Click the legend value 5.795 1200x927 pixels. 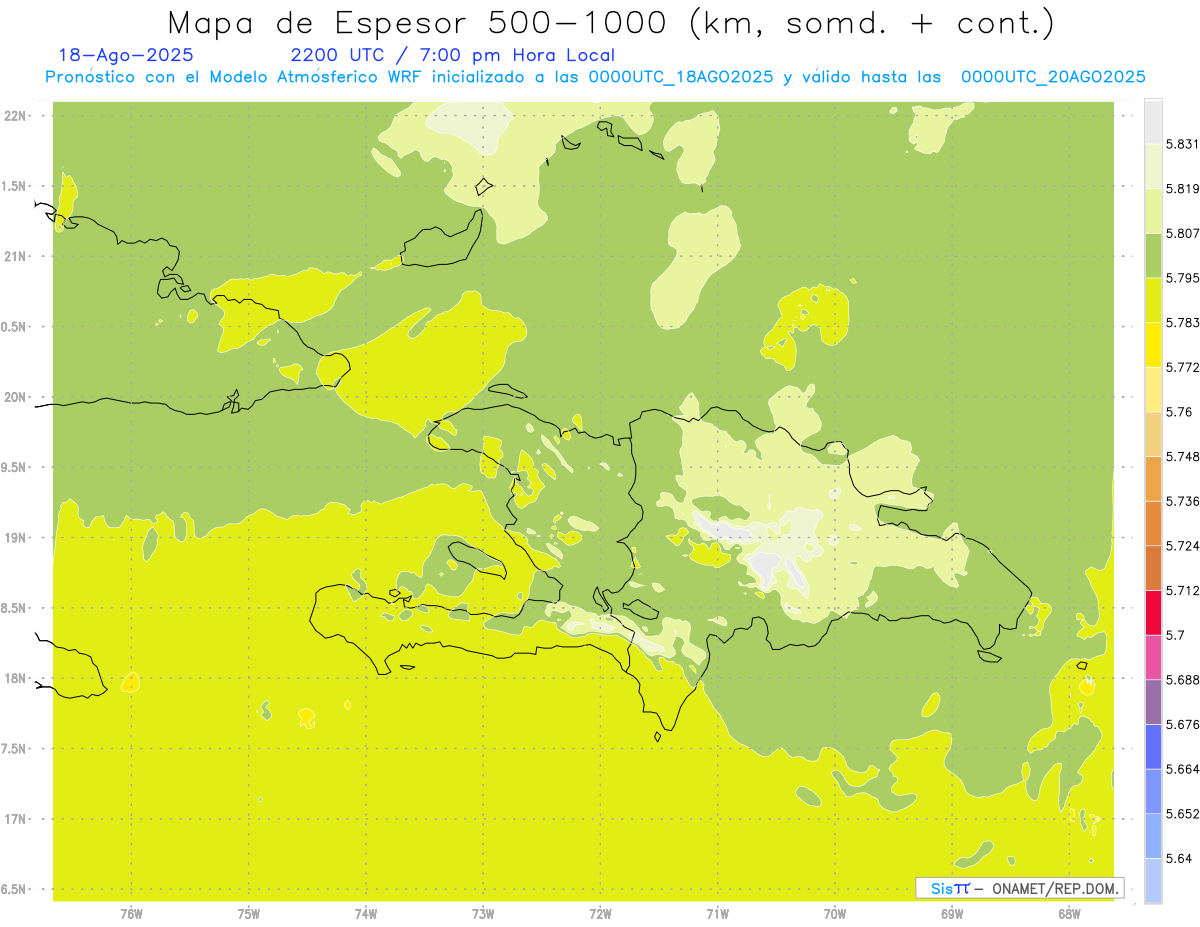[1182, 278]
